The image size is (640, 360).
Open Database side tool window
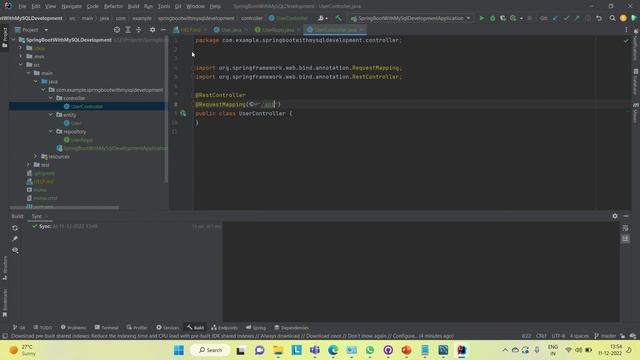tap(636, 82)
